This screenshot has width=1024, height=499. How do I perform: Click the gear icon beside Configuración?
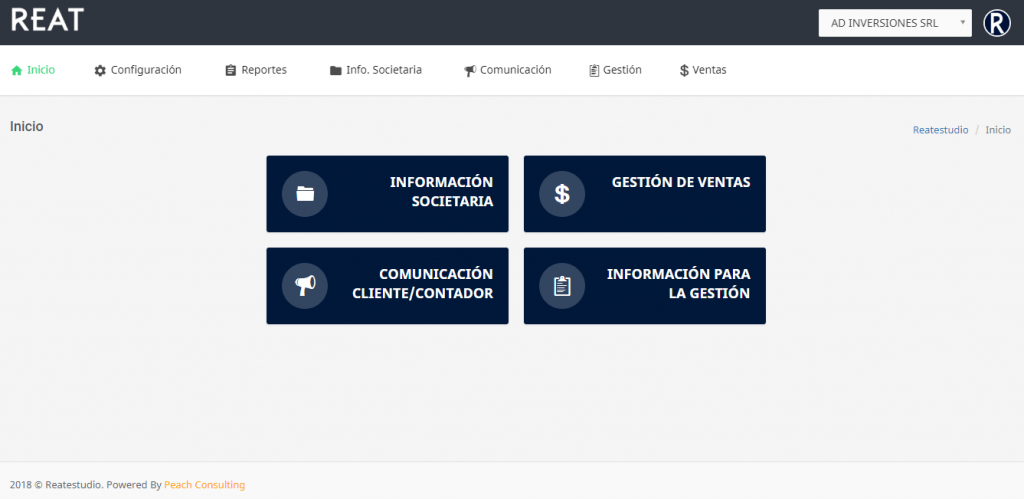click(100, 71)
